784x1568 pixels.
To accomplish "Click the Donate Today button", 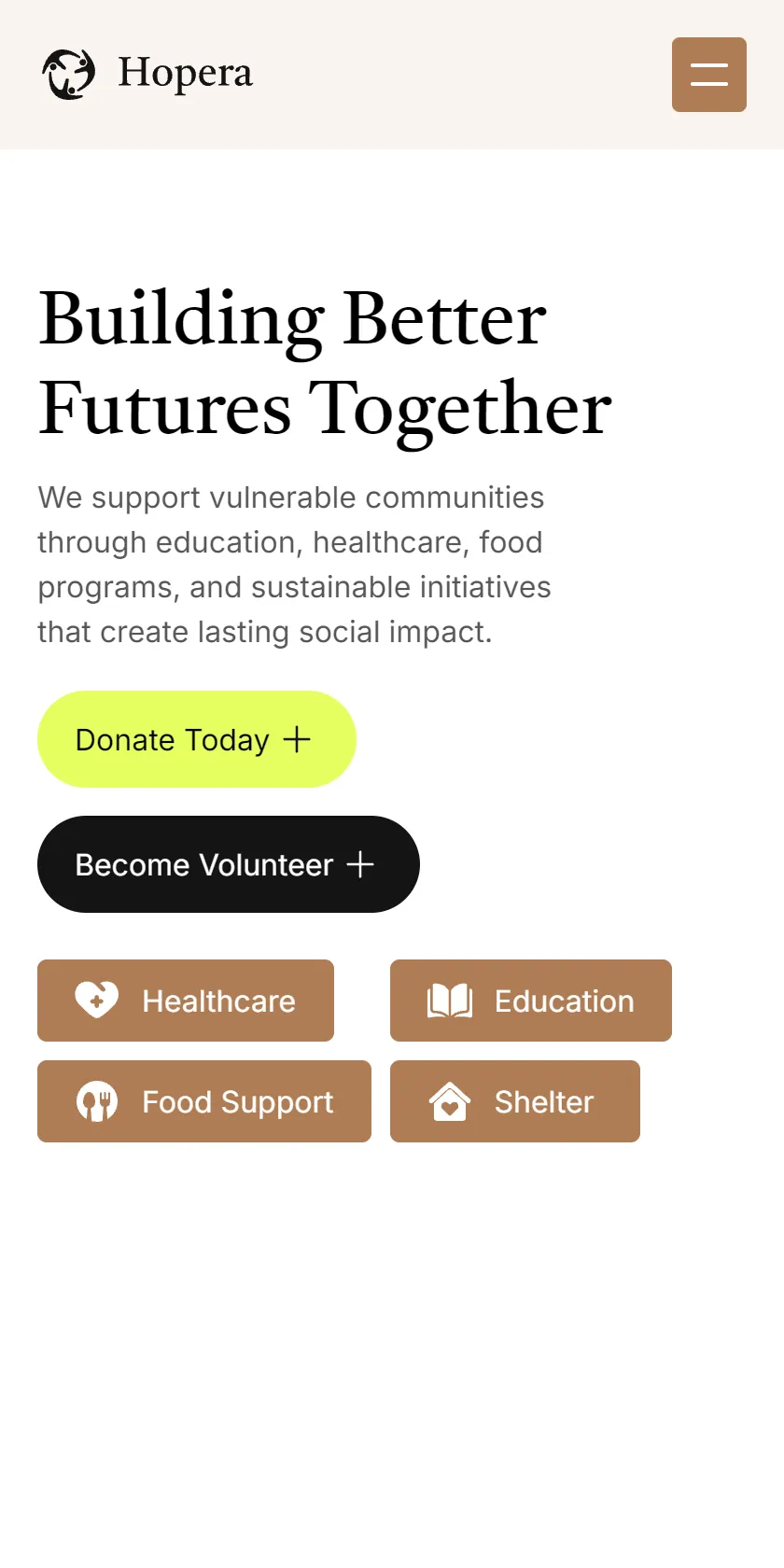I will point(197,739).
